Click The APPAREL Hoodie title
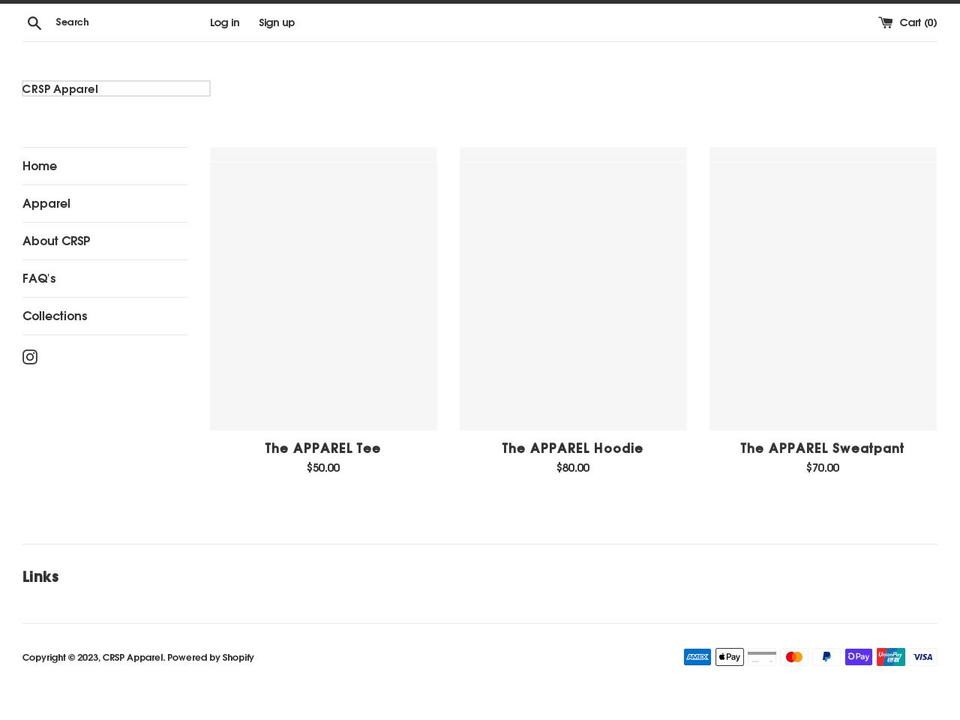 [x=572, y=448]
